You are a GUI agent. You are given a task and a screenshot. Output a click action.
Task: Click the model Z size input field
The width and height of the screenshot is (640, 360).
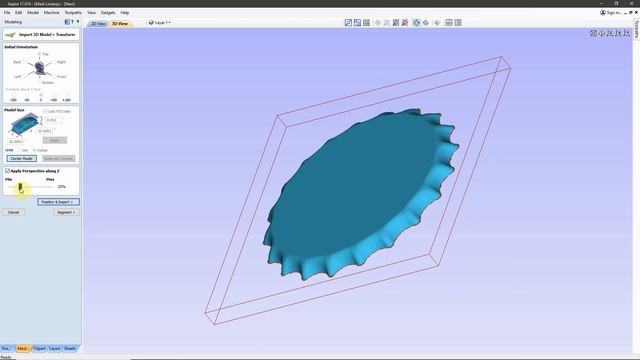[53, 120]
